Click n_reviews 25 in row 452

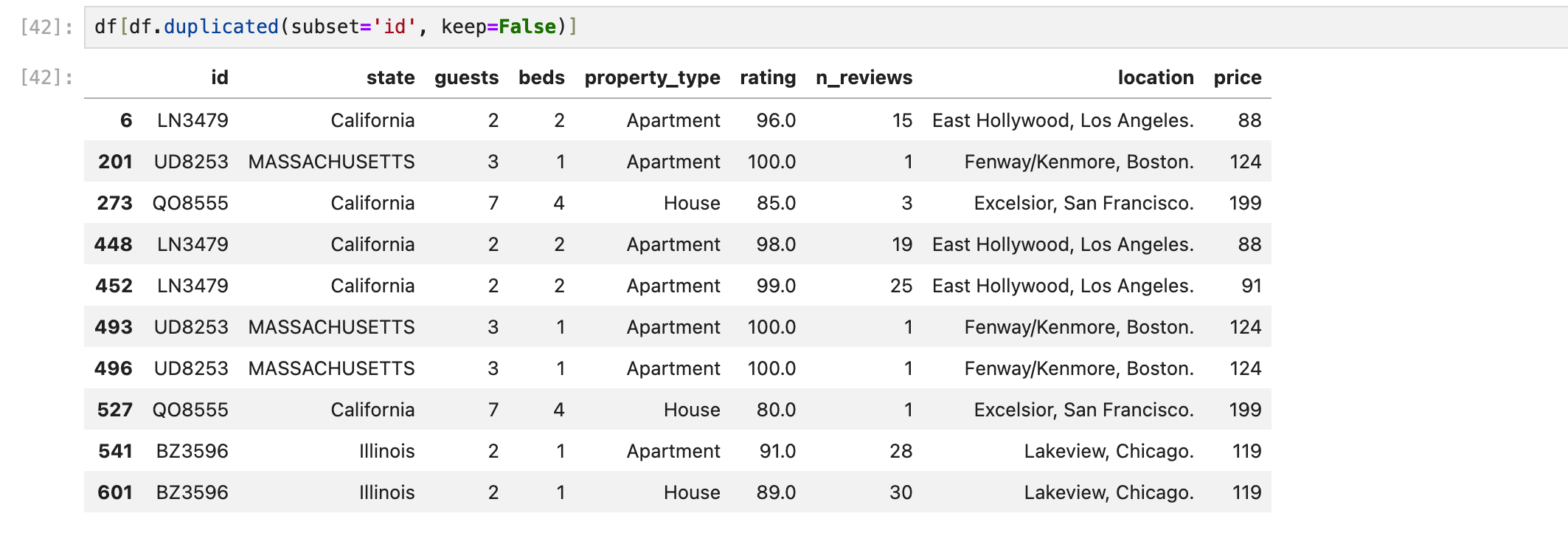tap(902, 286)
